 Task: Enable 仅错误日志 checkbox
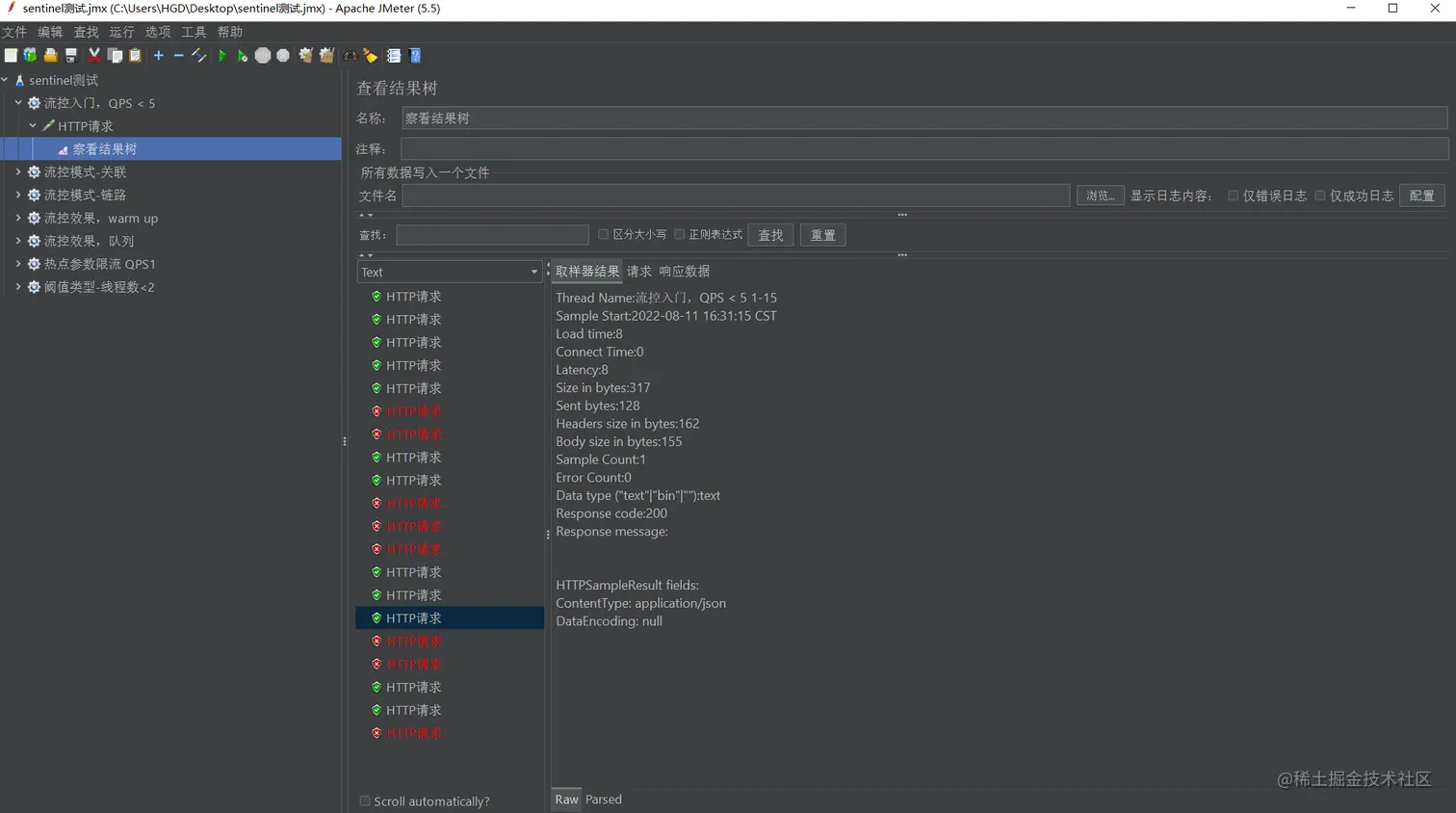1233,196
